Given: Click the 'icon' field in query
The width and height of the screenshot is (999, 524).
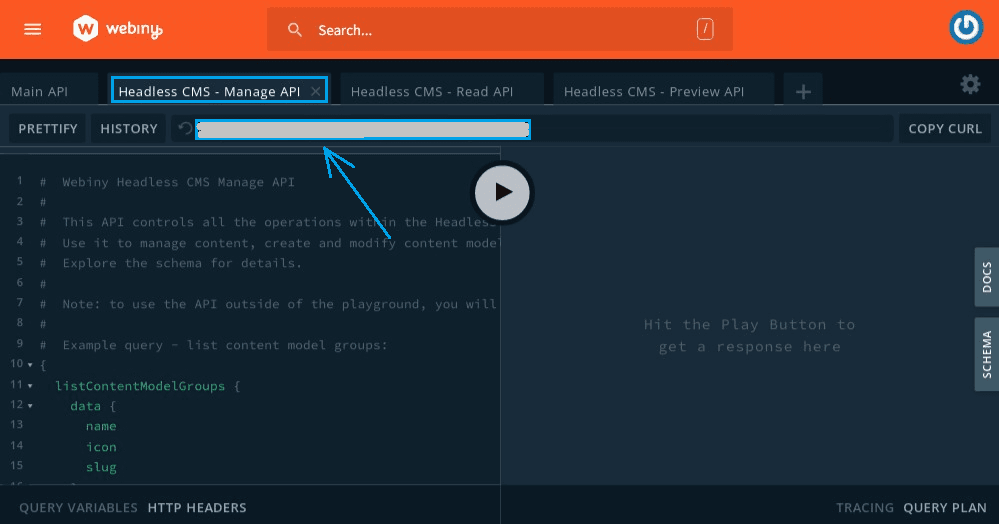Looking at the screenshot, I should [101, 447].
